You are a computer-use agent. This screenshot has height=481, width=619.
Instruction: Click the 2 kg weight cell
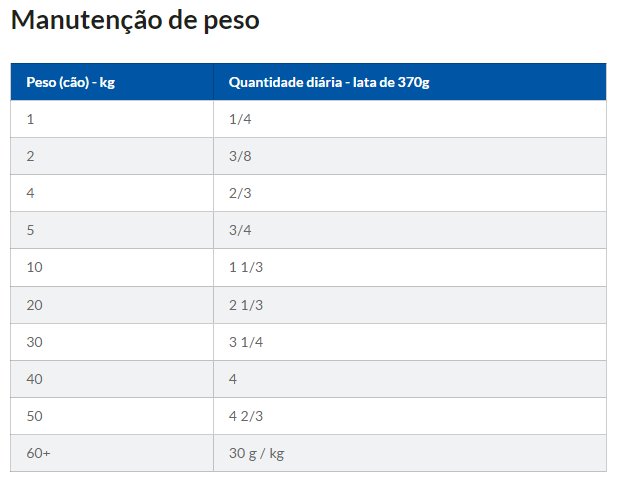click(x=31, y=156)
